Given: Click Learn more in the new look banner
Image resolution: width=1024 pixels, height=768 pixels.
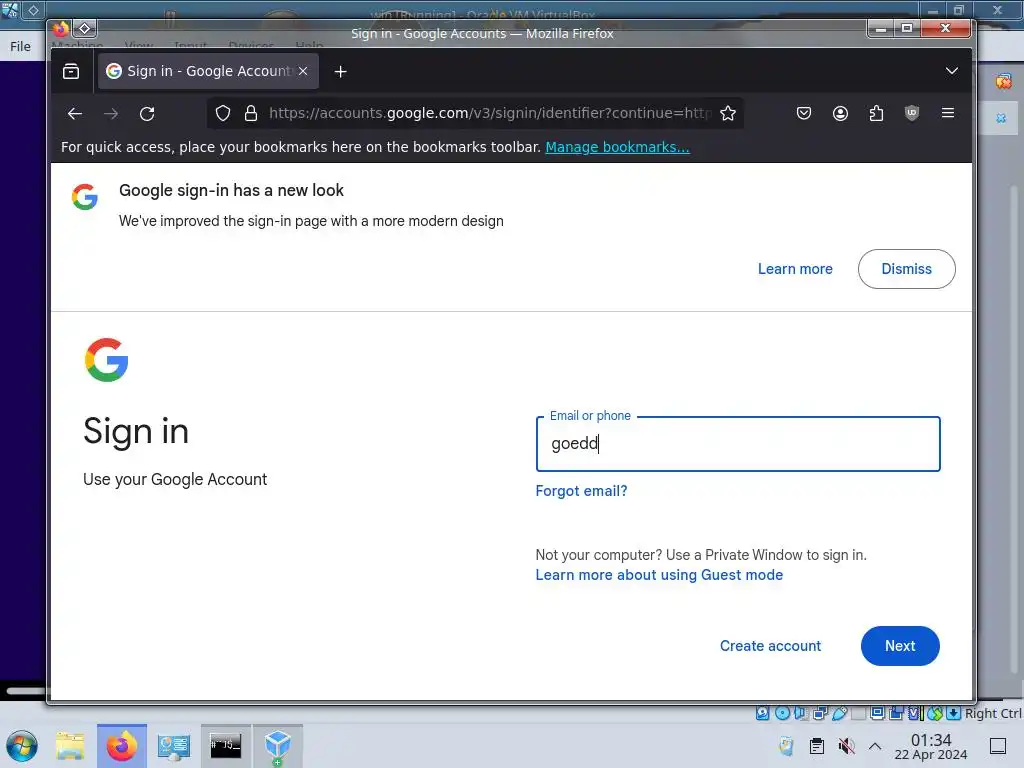Looking at the screenshot, I should pos(795,269).
